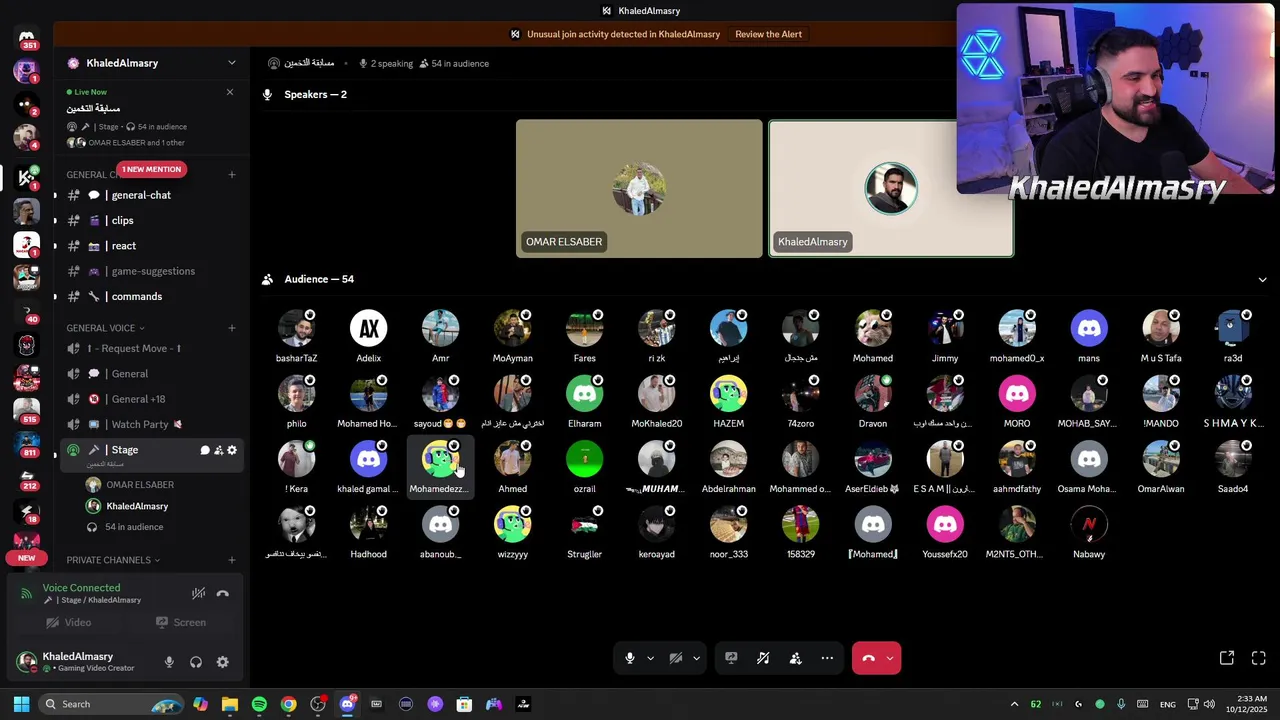Screen dimensions: 1280x720
Task: Deafen with headphones icon in user panel
Action: pyautogui.click(x=196, y=662)
